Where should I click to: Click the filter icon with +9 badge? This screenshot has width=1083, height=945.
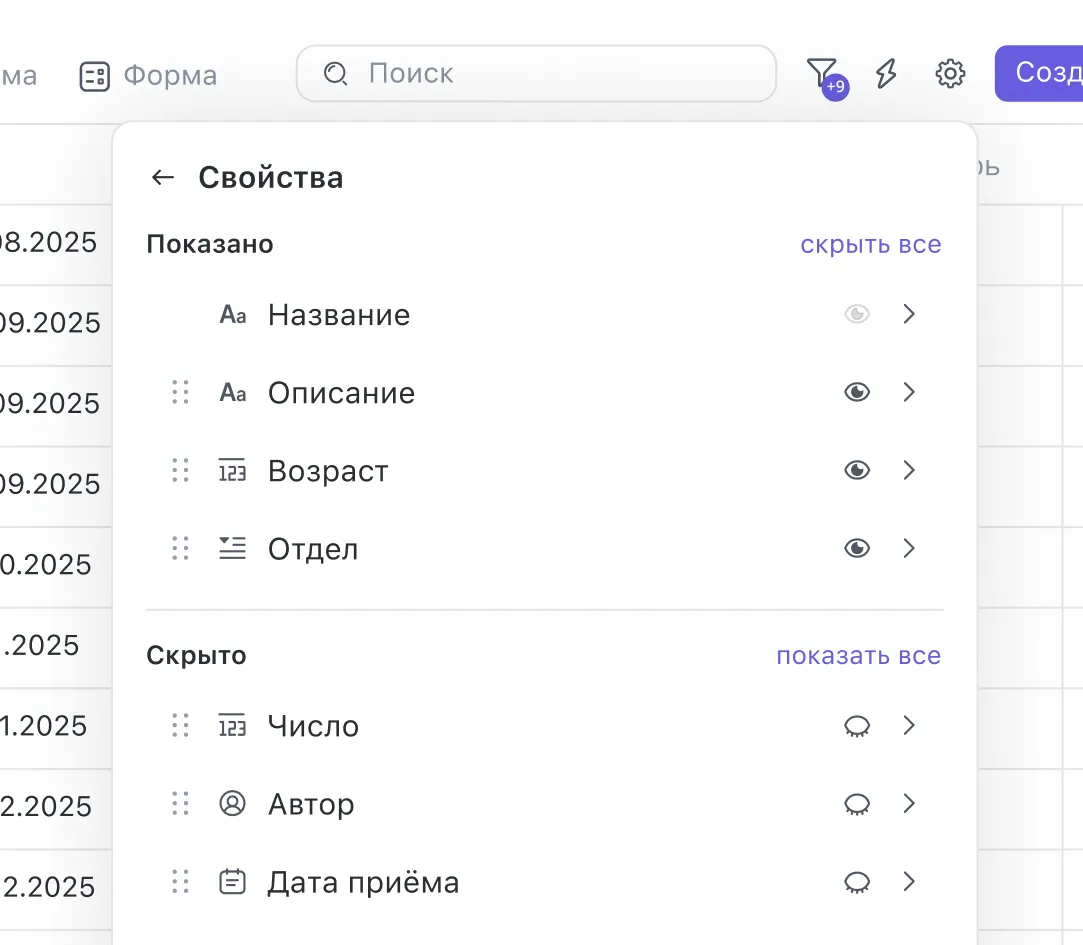click(x=822, y=73)
